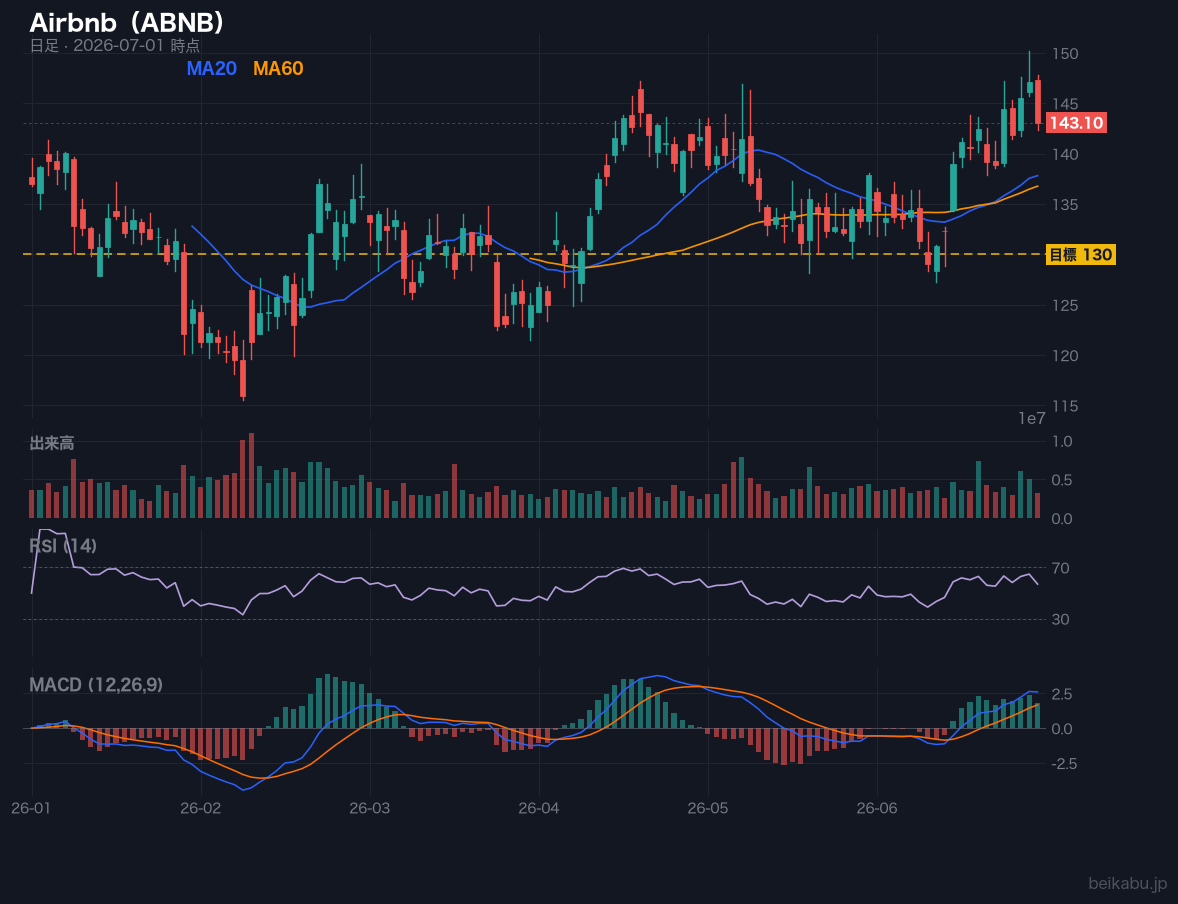
Task: Click the 26-02 date axis label
Action: click(201, 809)
